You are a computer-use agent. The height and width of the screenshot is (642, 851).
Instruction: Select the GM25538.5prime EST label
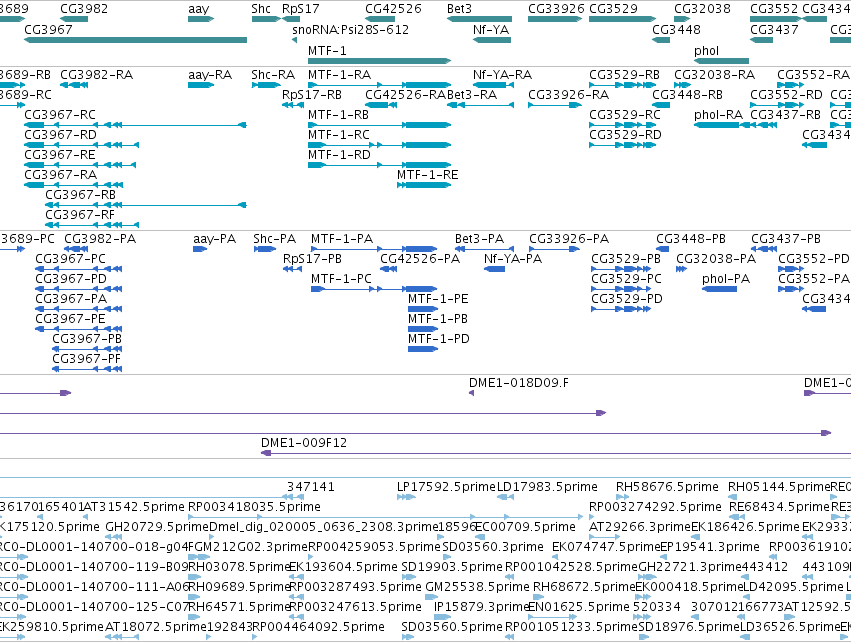(478, 587)
